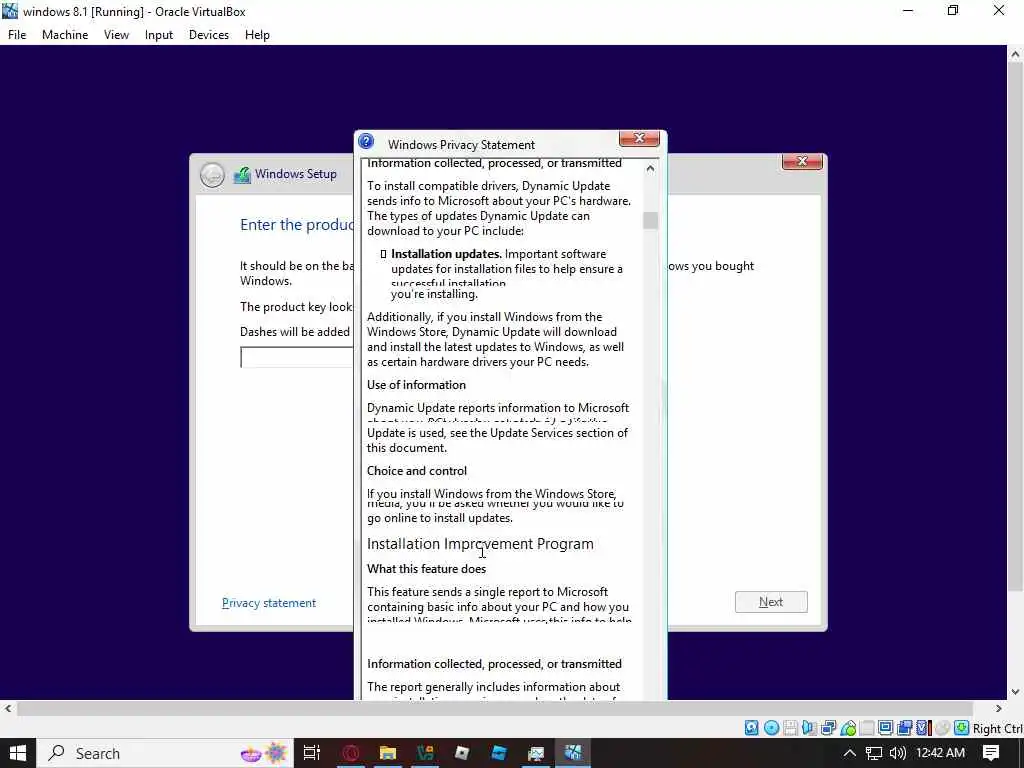Screen dimensions: 1024x768
Task: Click the horizontal scrollbar thumb
Action: pos(495,709)
